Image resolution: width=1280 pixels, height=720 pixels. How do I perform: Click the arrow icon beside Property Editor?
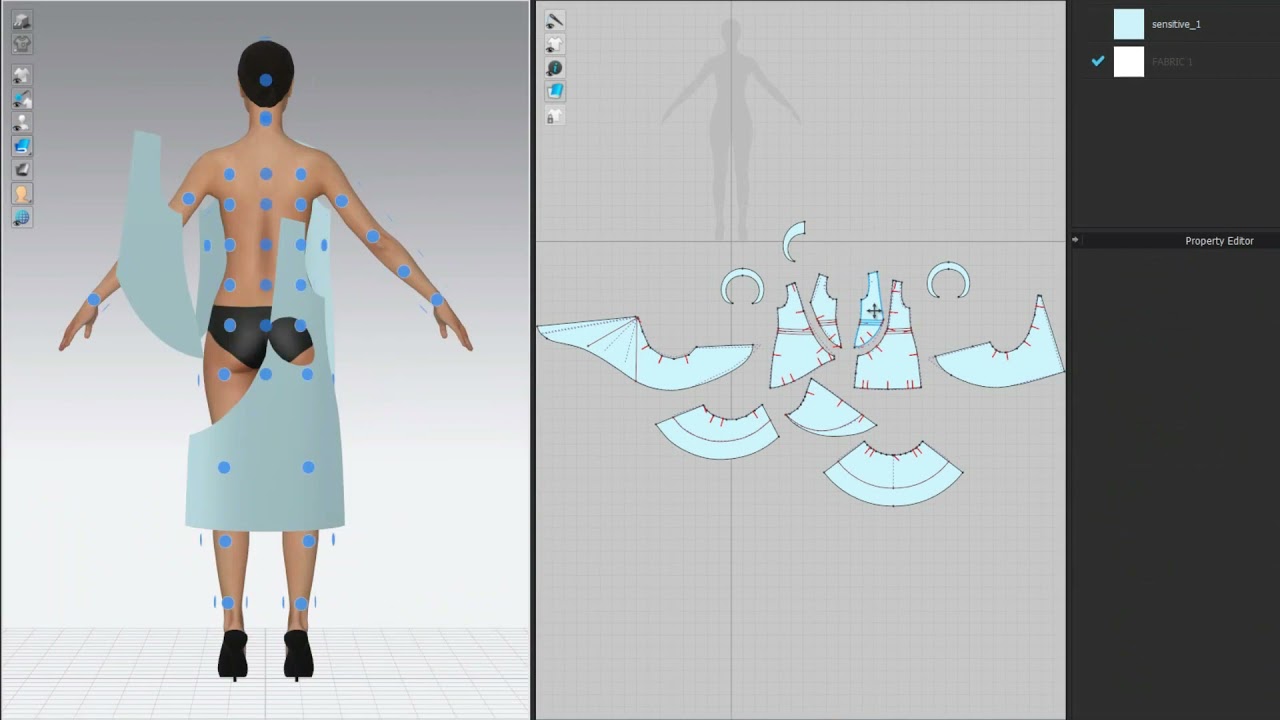[x=1075, y=240]
